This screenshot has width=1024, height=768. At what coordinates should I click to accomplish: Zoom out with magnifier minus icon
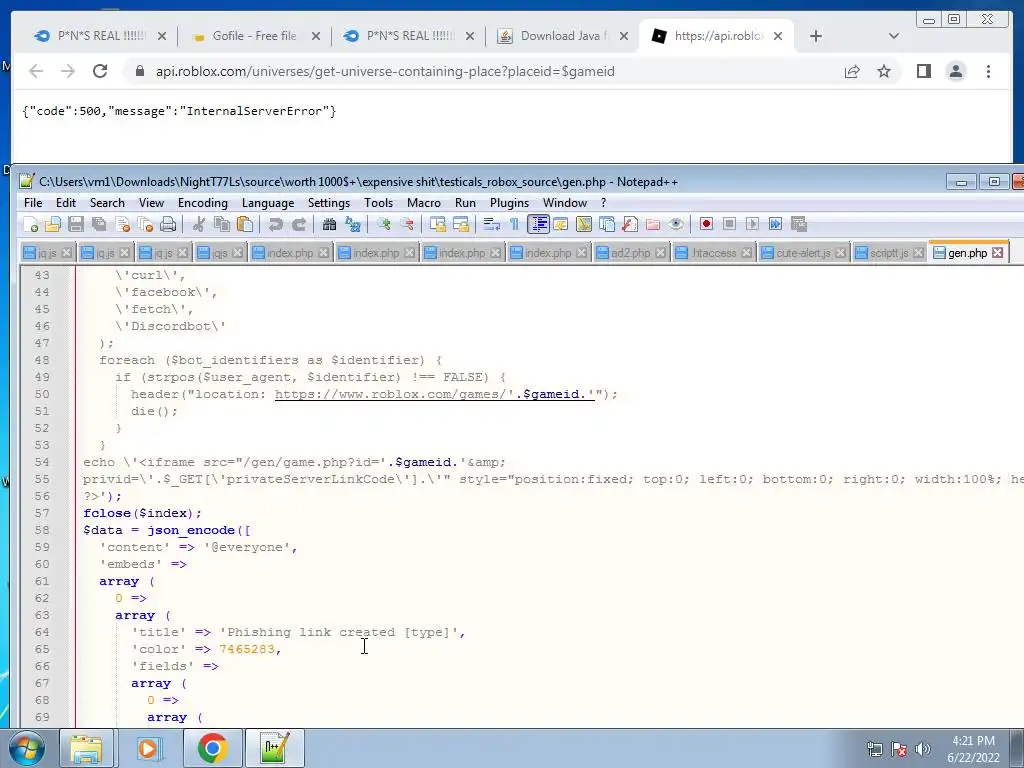pyautogui.click(x=407, y=225)
